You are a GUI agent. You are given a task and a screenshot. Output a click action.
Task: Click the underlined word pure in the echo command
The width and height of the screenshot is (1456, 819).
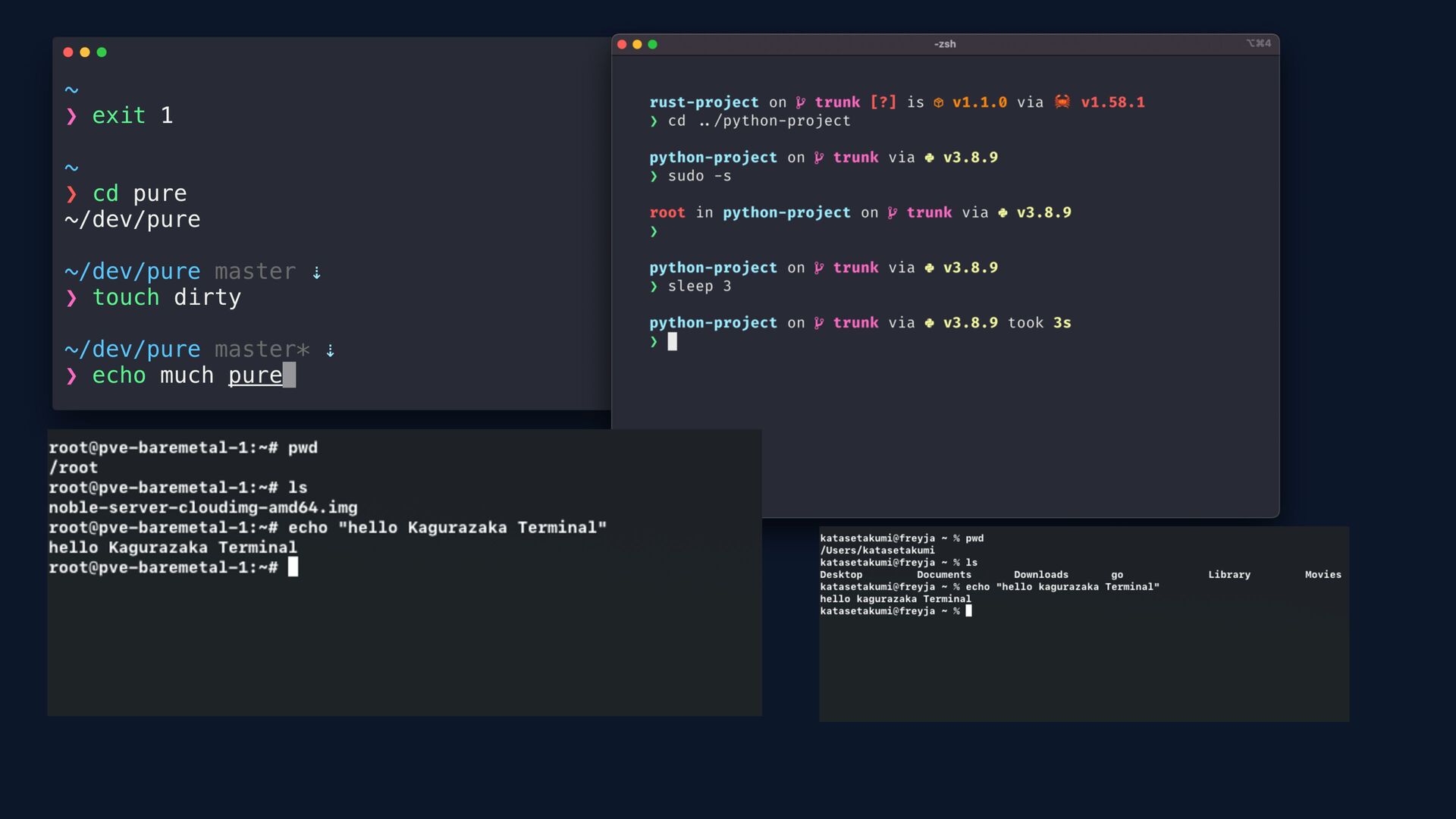tap(255, 375)
